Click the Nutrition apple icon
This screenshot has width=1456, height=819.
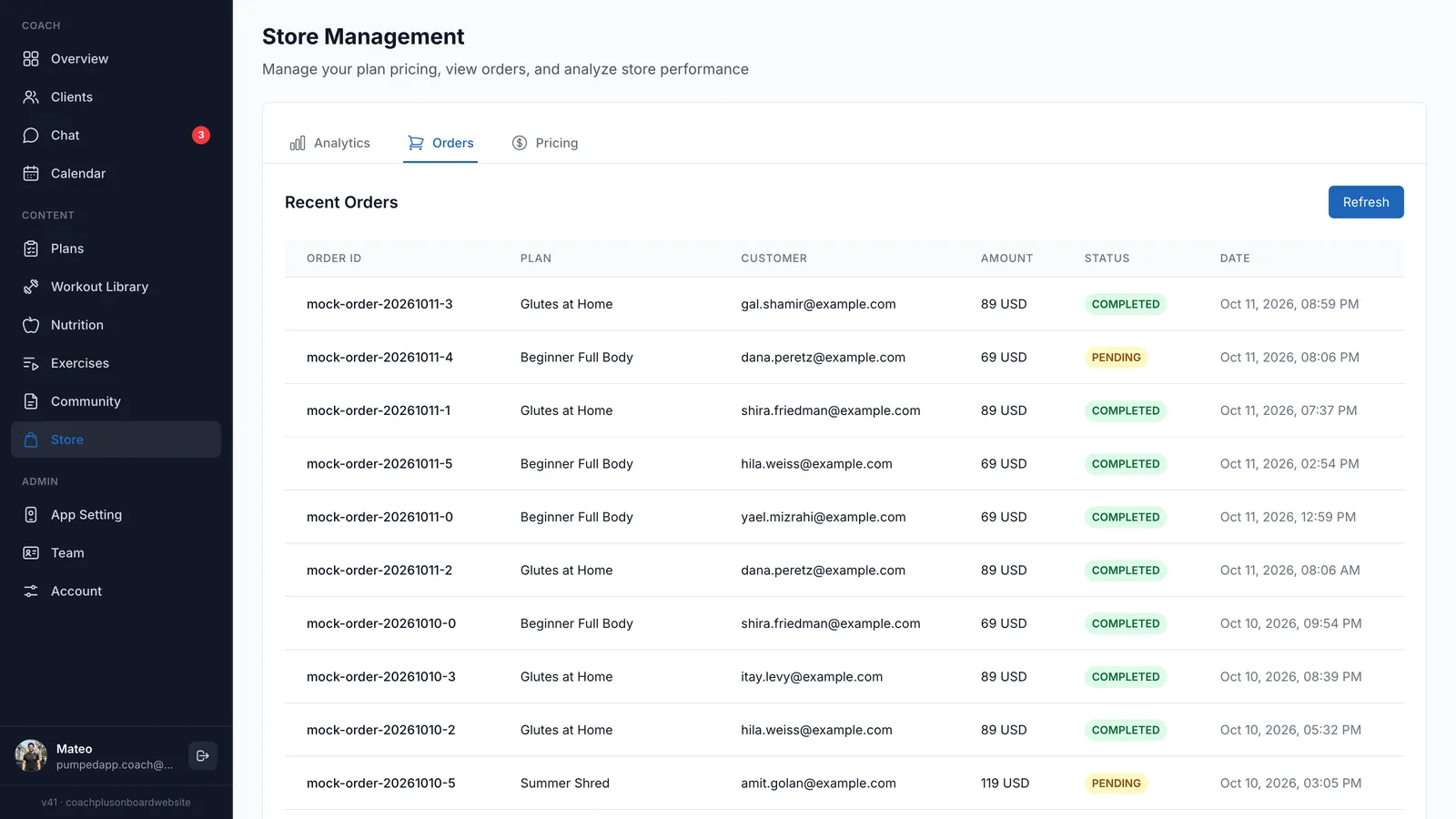point(31,326)
